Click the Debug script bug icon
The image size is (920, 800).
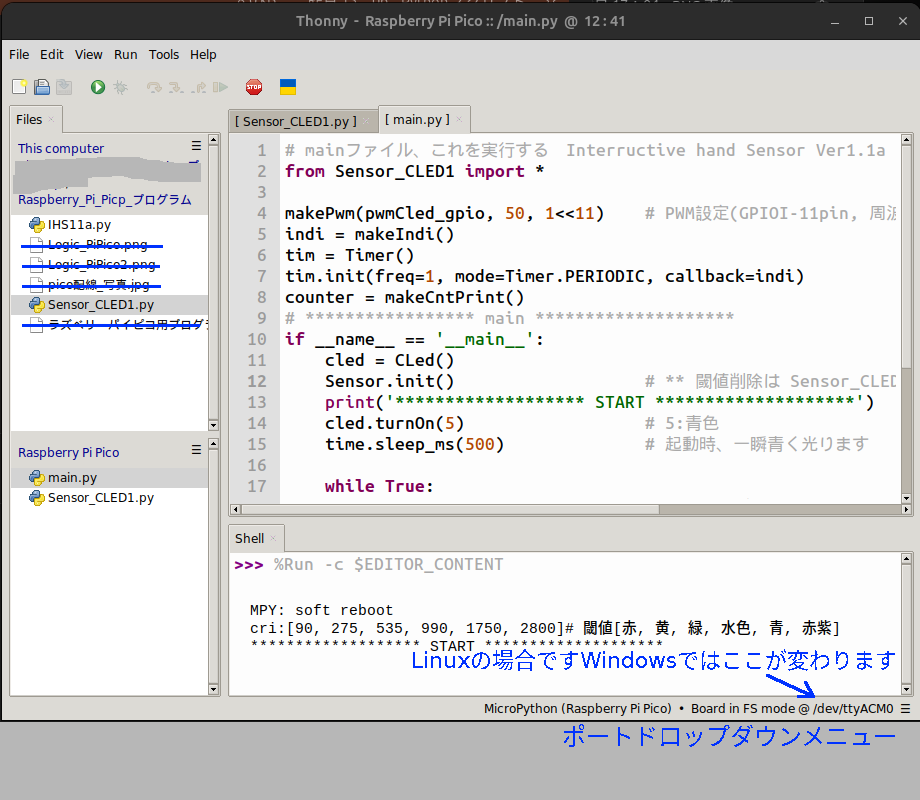(x=120, y=87)
